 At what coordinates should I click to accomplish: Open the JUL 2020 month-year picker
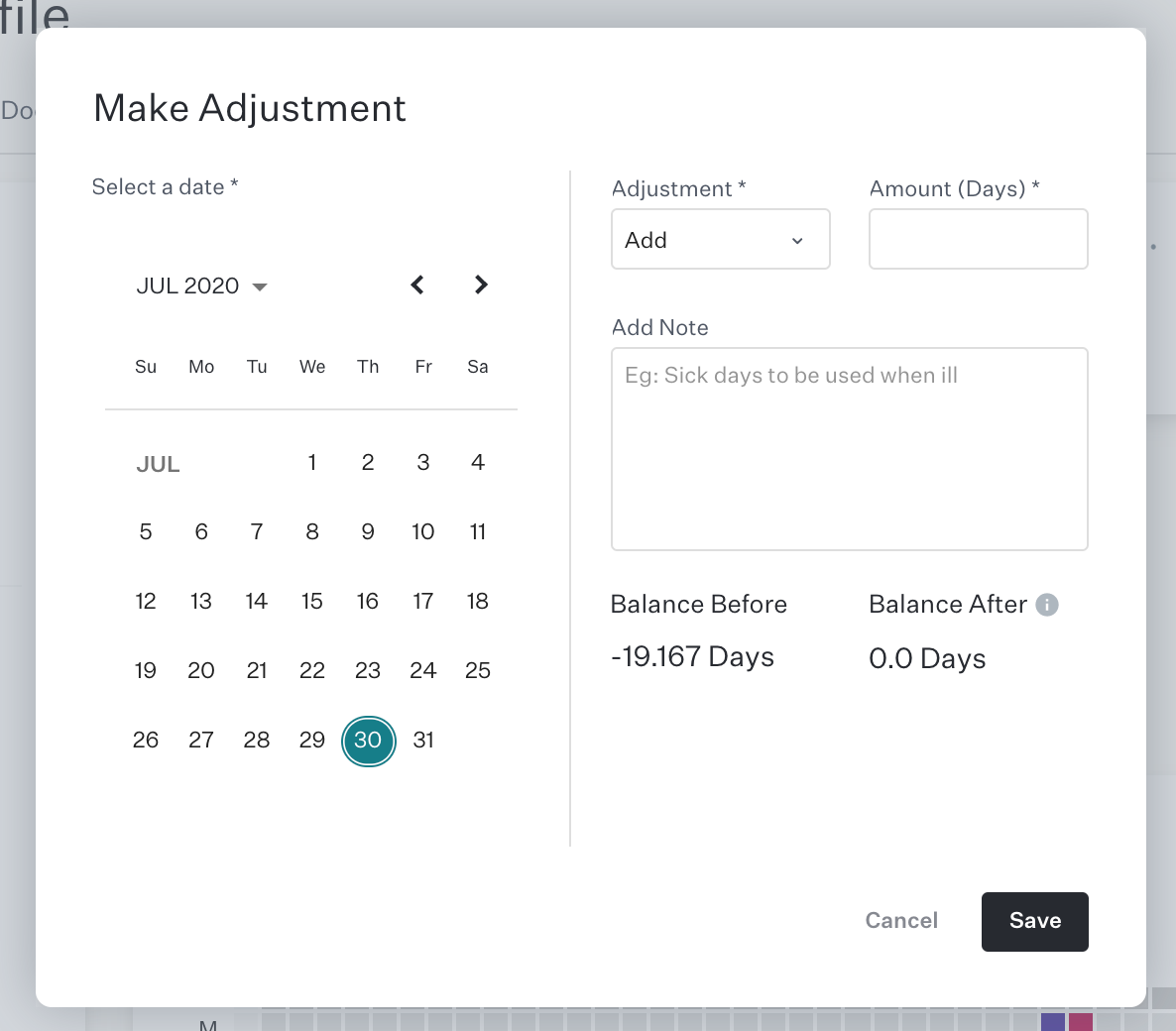[201, 286]
